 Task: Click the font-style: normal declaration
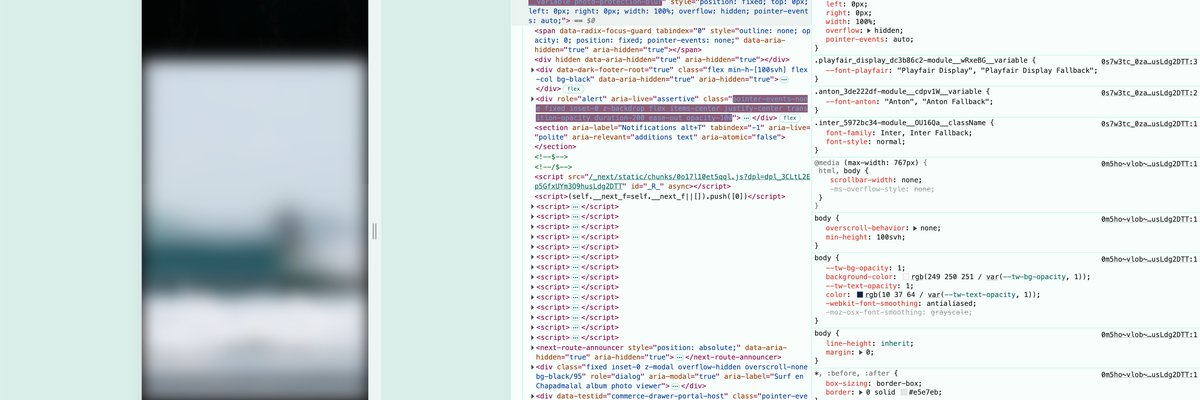tap(865, 142)
